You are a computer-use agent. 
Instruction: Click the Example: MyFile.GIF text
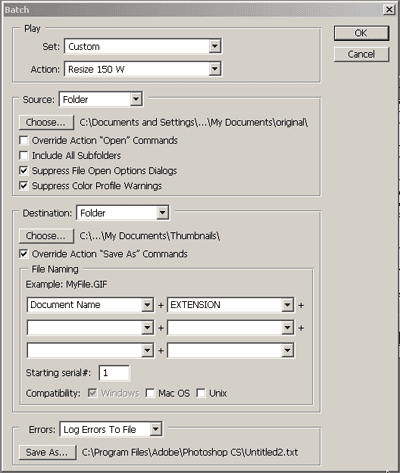pos(67,284)
